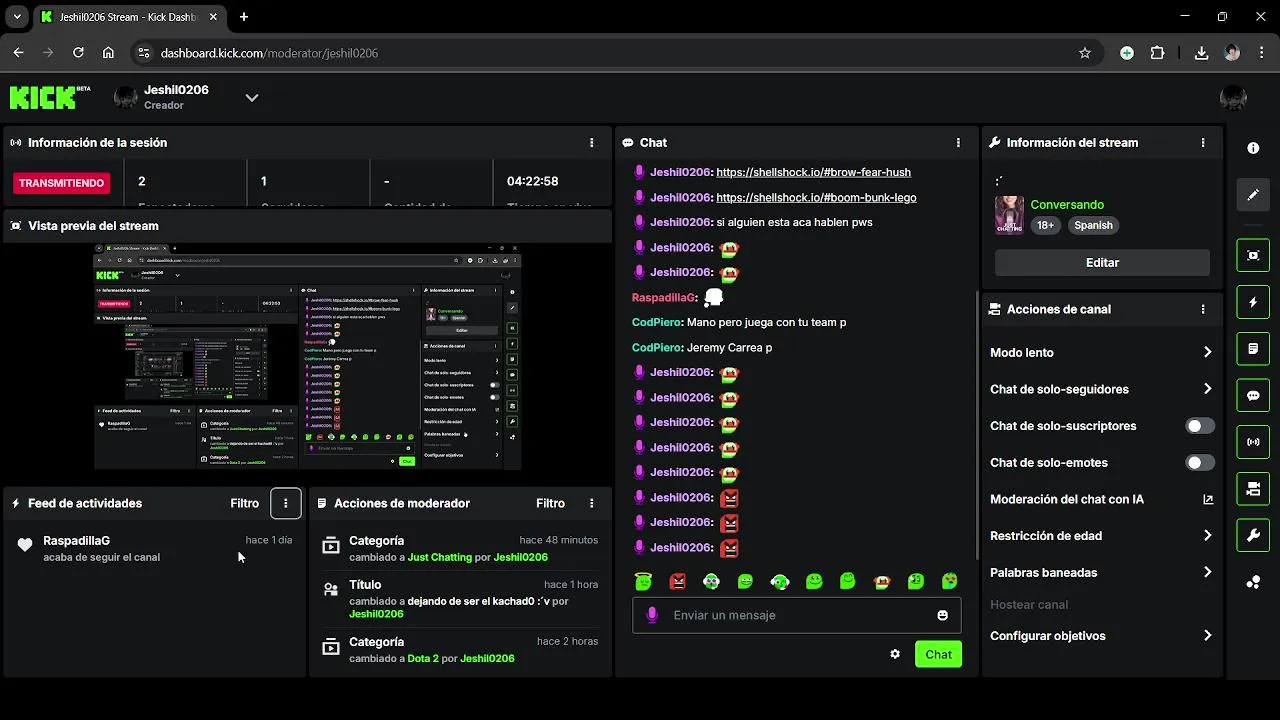Open the emoji picker in message box
1280x720 pixels.
(942, 615)
